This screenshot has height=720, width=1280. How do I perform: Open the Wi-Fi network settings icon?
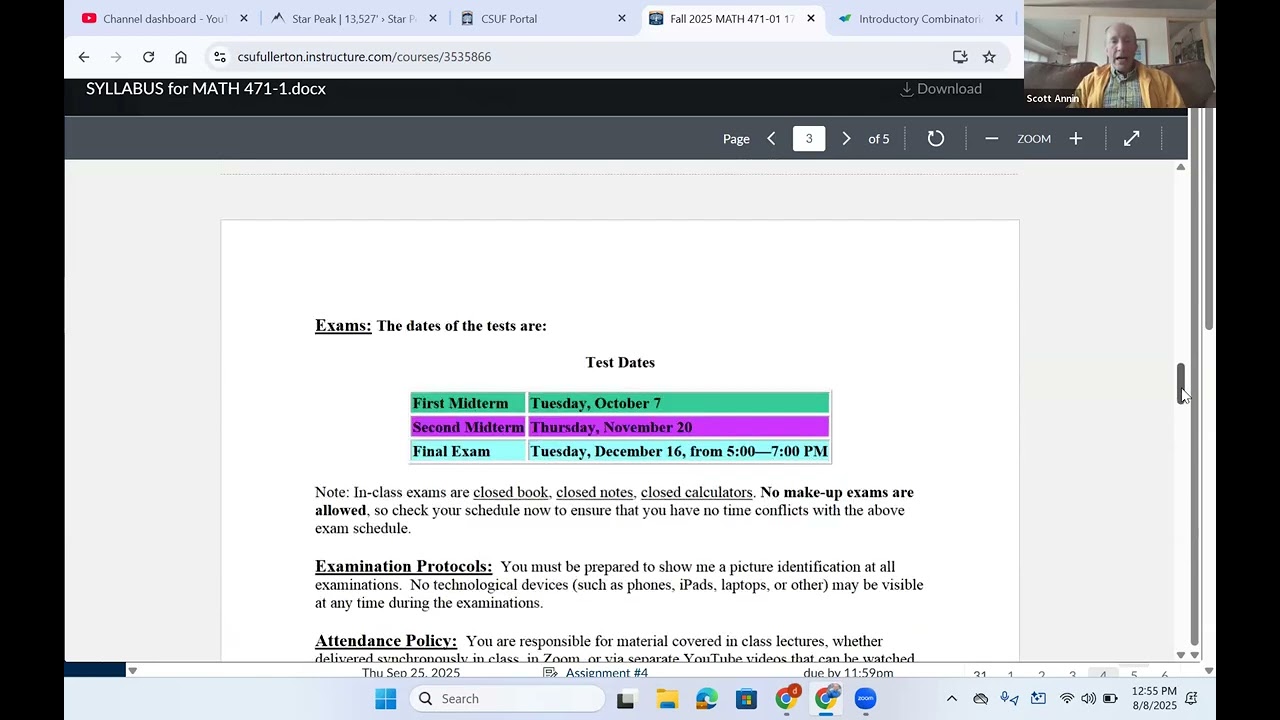pos(1066,699)
